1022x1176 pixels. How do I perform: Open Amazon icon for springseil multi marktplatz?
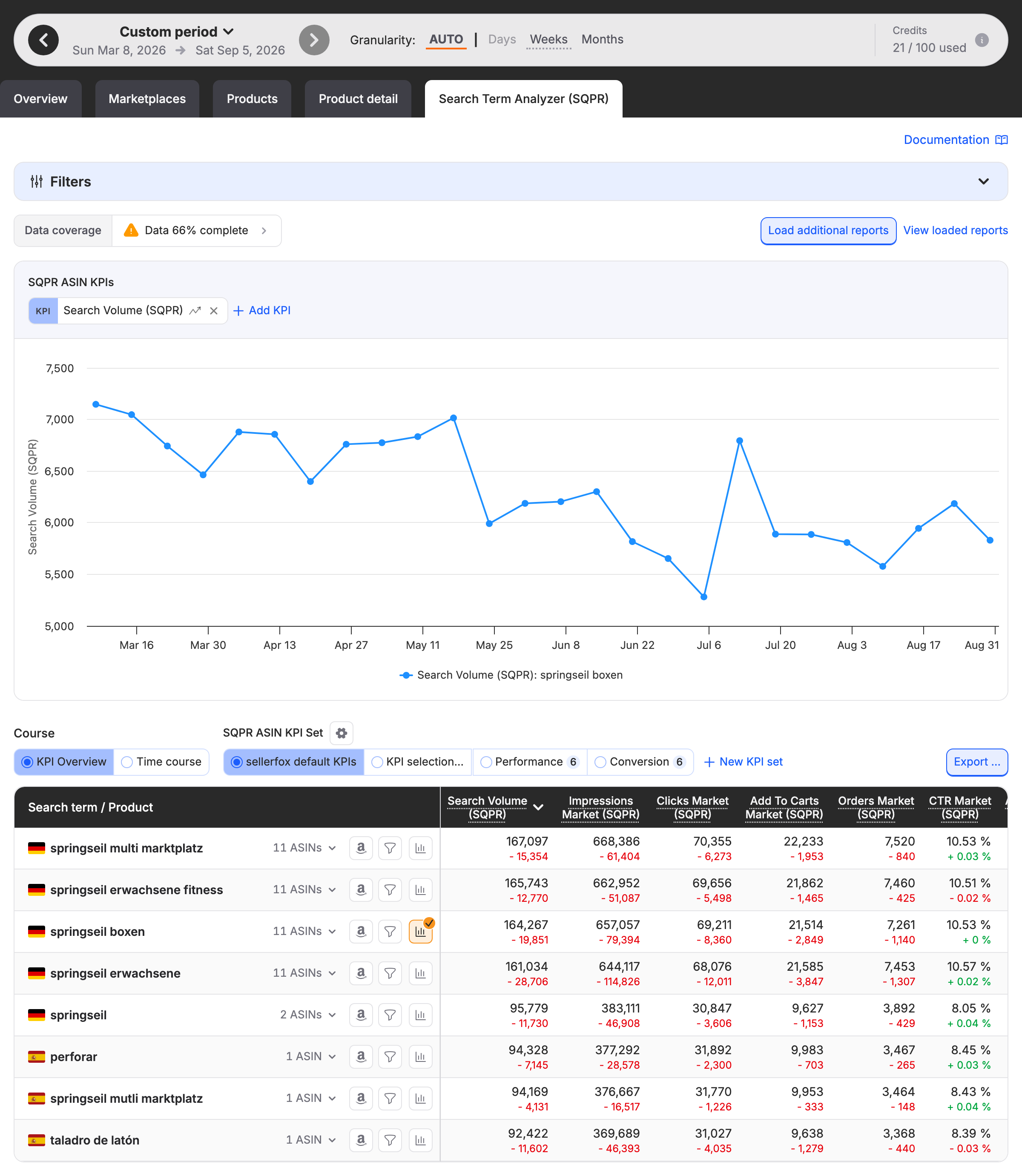click(361, 848)
